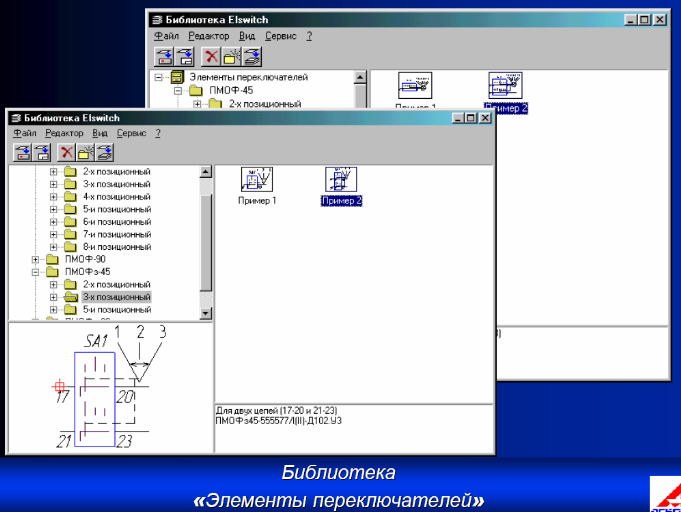The image size is (681, 512).
Task: Select the 6-и позиционный tree row
Action: [x=117, y=222]
